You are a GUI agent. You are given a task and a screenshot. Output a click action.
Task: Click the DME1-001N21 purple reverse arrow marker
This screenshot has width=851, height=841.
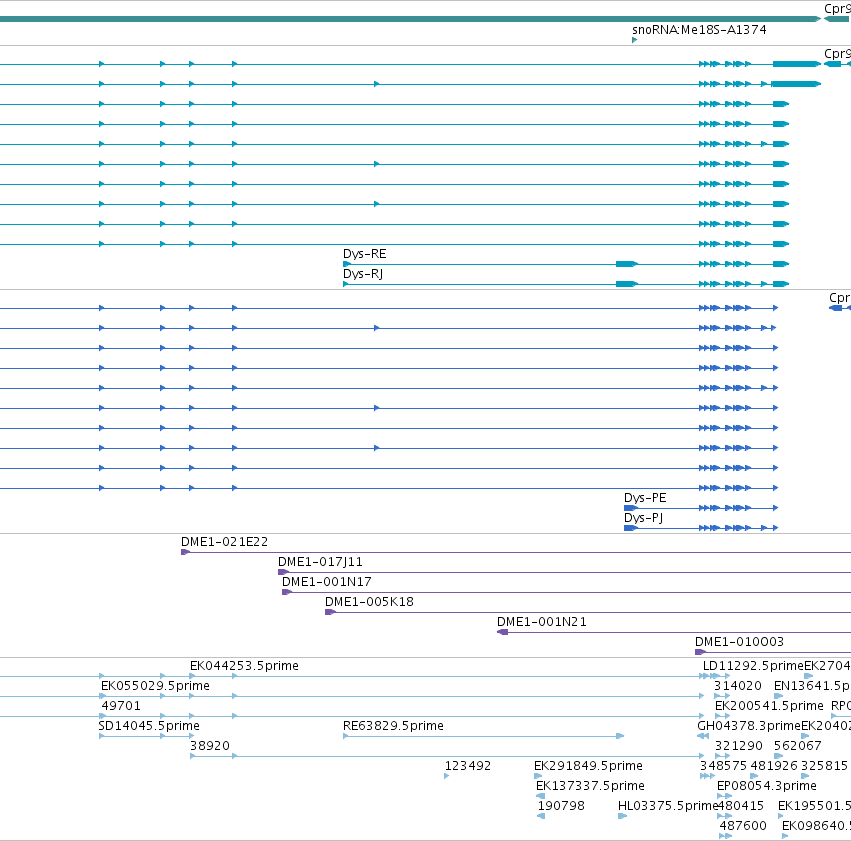(x=503, y=632)
